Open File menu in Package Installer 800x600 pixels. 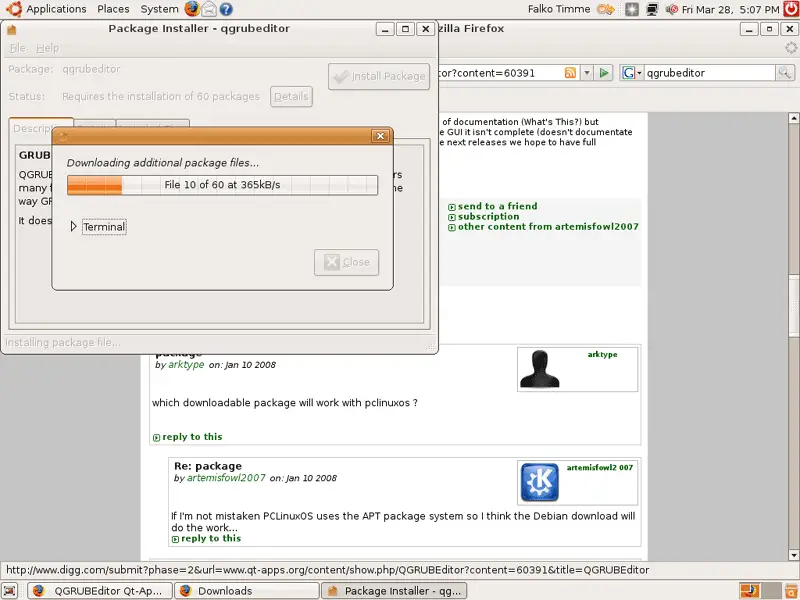17,48
